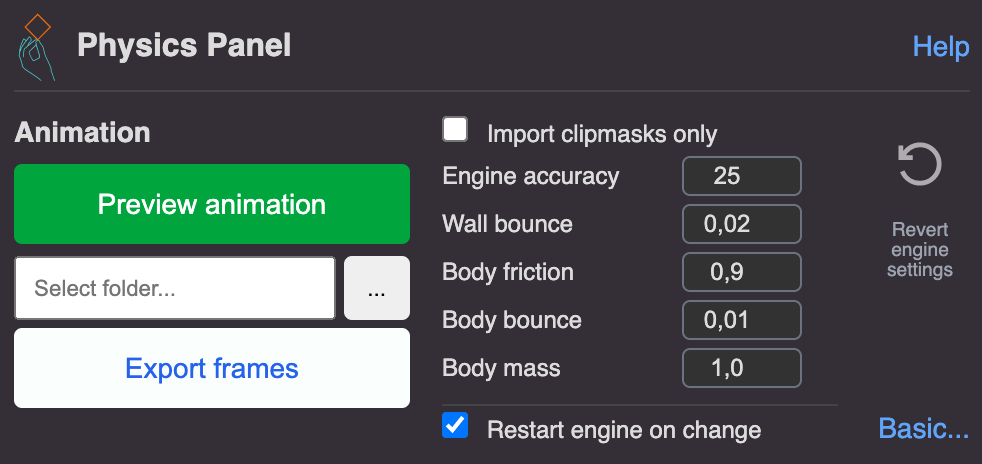Screen dimensions: 982x464
Task: Click the Revert engine settings label
Action: pos(919,249)
